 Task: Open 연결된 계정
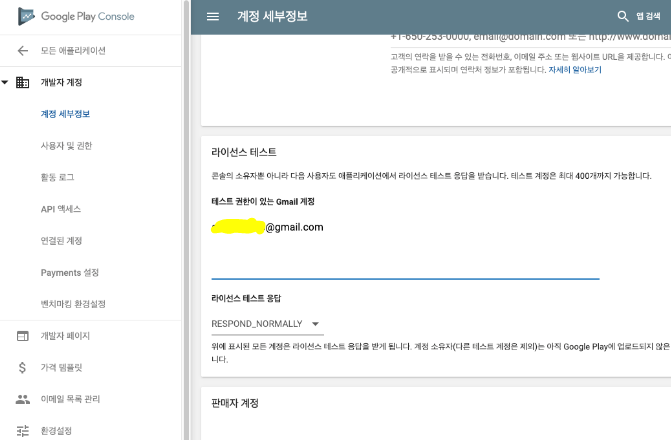[x=61, y=241]
